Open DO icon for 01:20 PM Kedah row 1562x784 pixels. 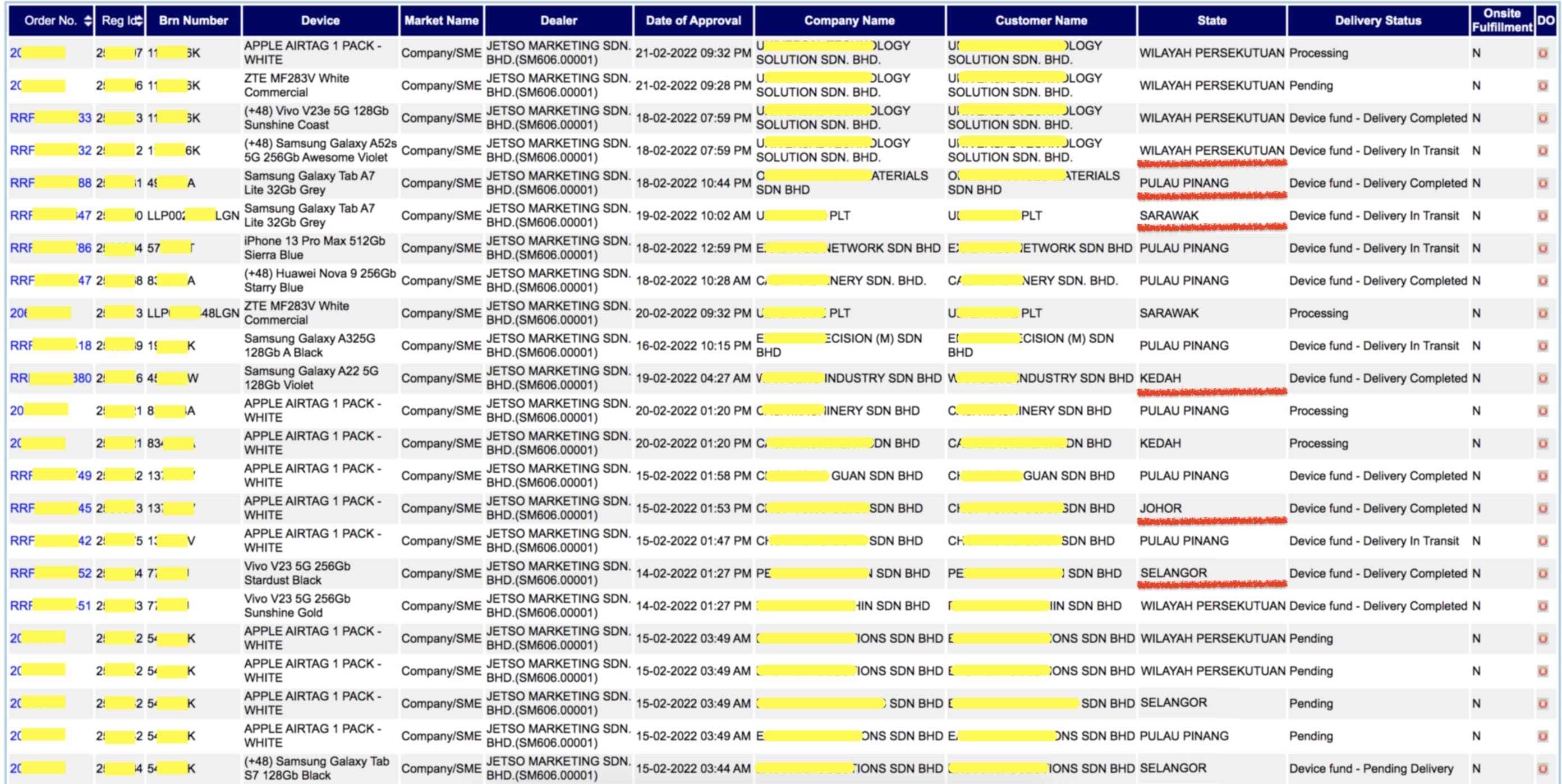click(x=1543, y=444)
